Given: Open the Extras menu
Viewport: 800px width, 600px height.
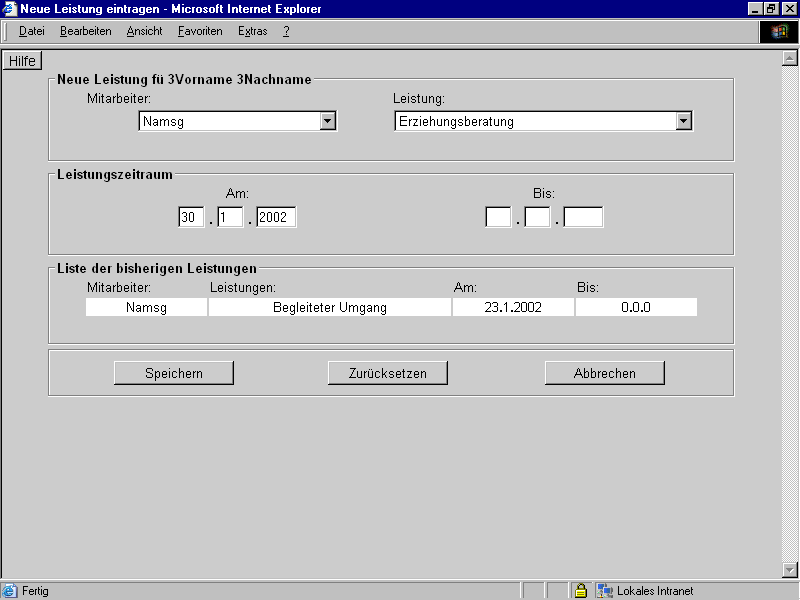Looking at the screenshot, I should pos(252,31).
